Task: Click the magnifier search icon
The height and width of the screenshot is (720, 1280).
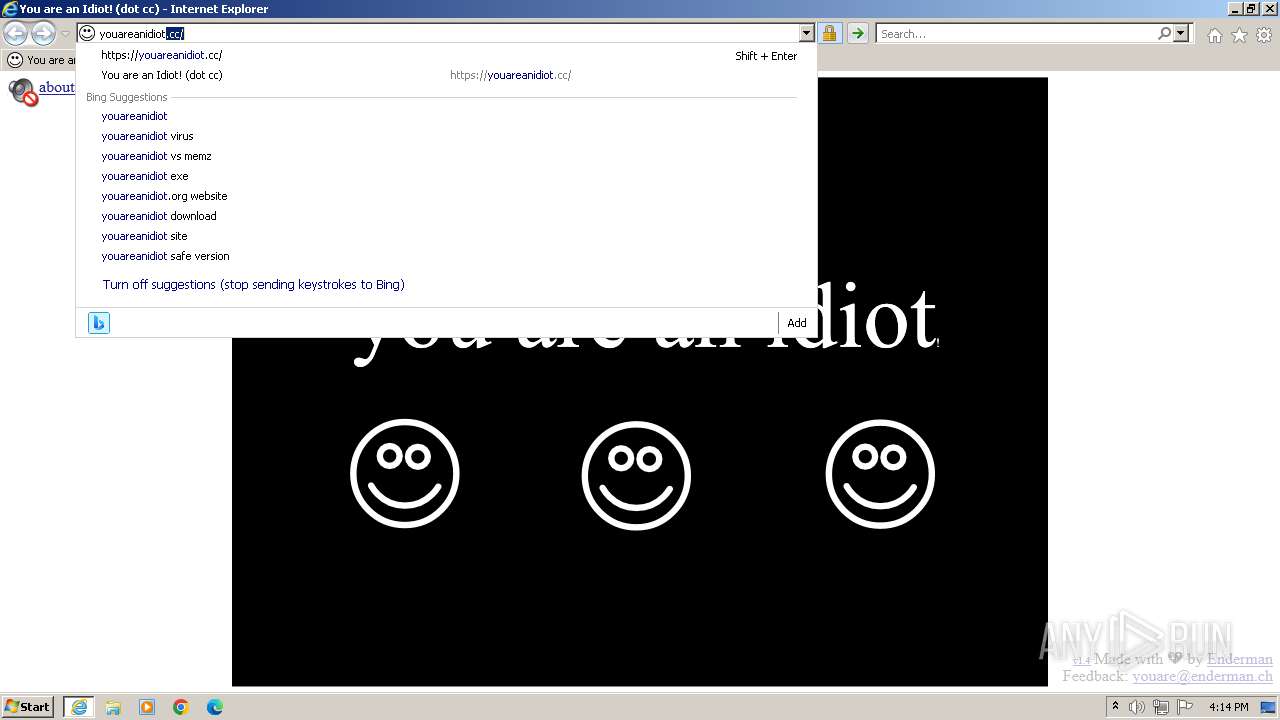Action: [1164, 34]
